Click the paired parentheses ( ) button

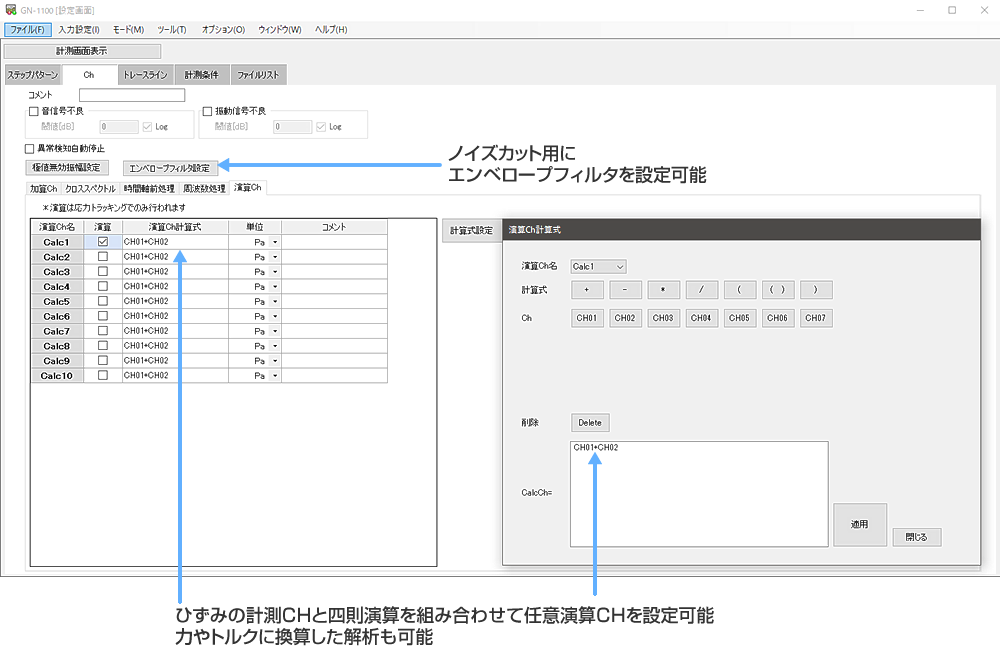778,290
